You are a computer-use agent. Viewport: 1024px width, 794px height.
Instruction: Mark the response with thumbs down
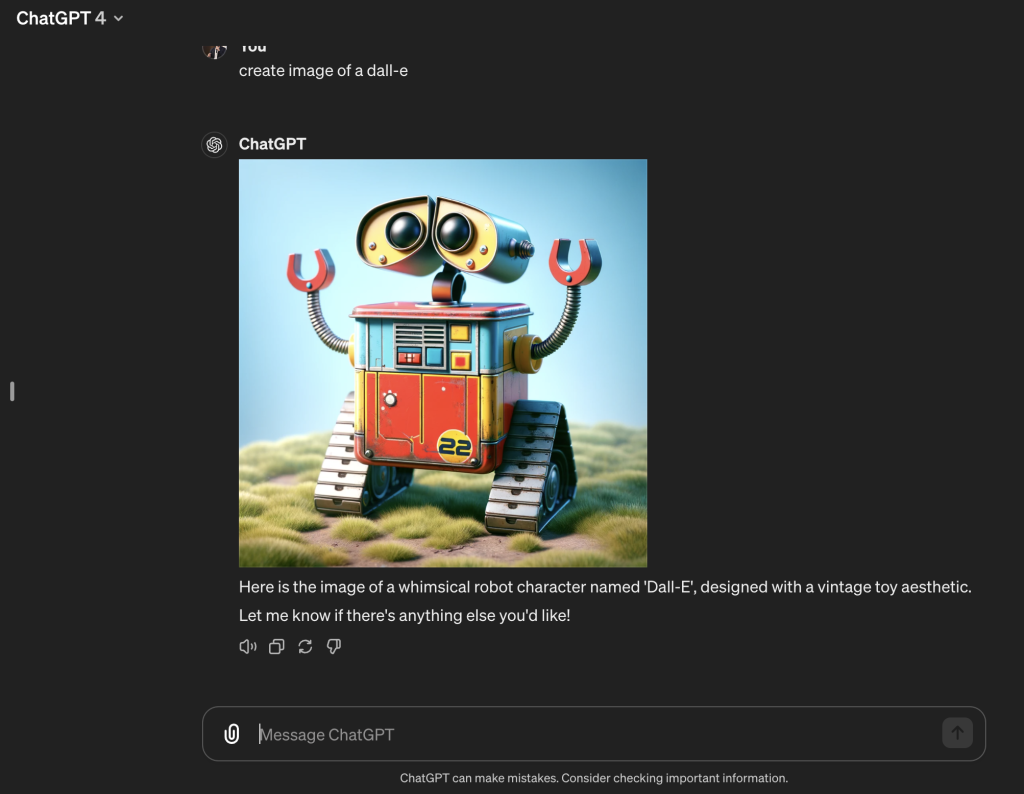point(334,647)
